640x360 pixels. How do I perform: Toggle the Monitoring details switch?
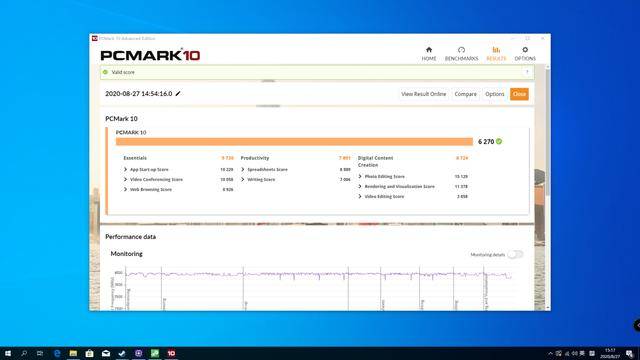(x=515, y=254)
